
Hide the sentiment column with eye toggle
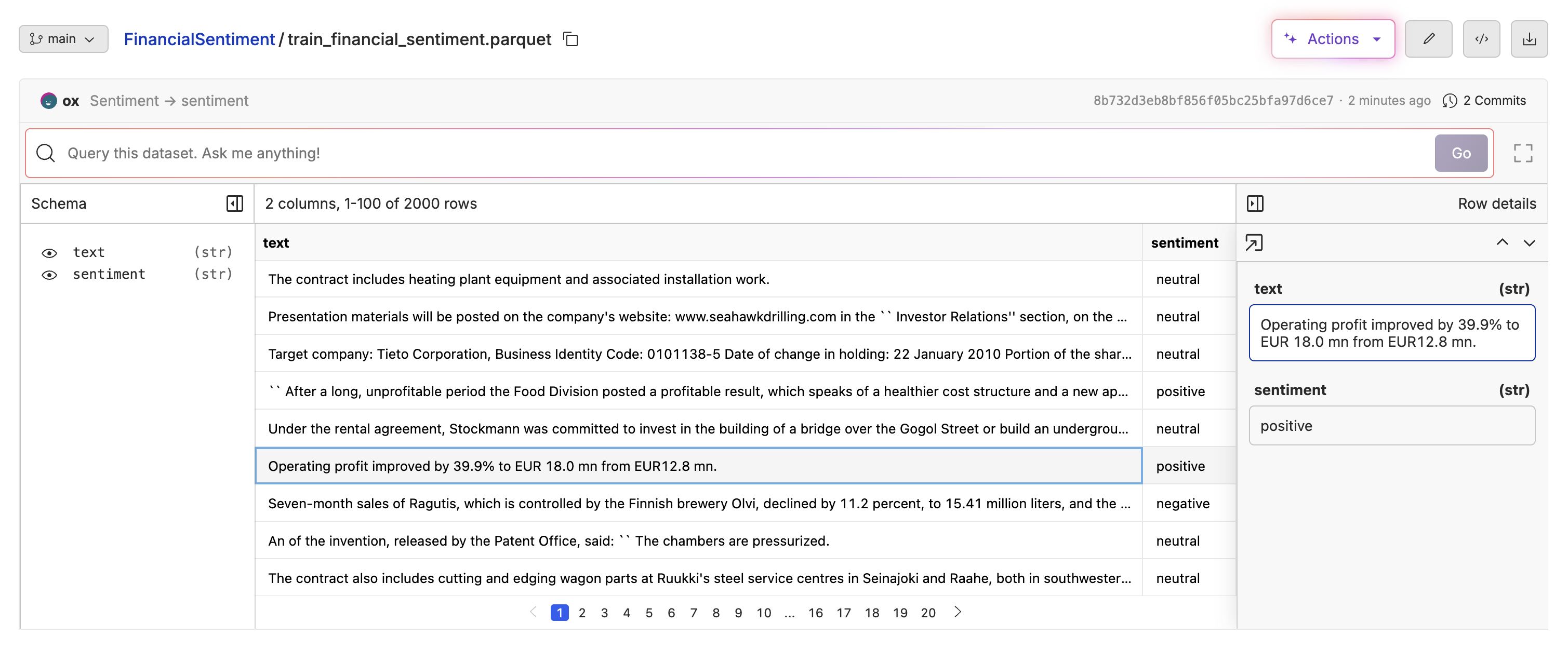click(49, 274)
